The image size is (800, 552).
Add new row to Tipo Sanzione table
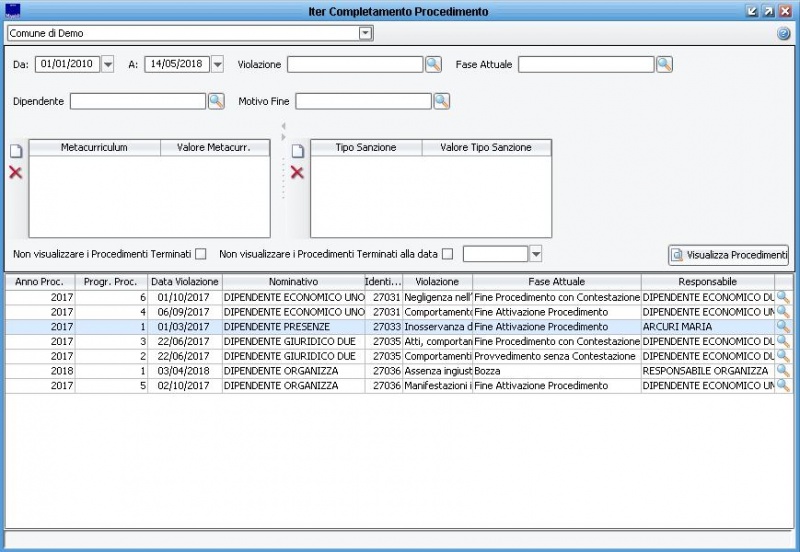coord(298,151)
